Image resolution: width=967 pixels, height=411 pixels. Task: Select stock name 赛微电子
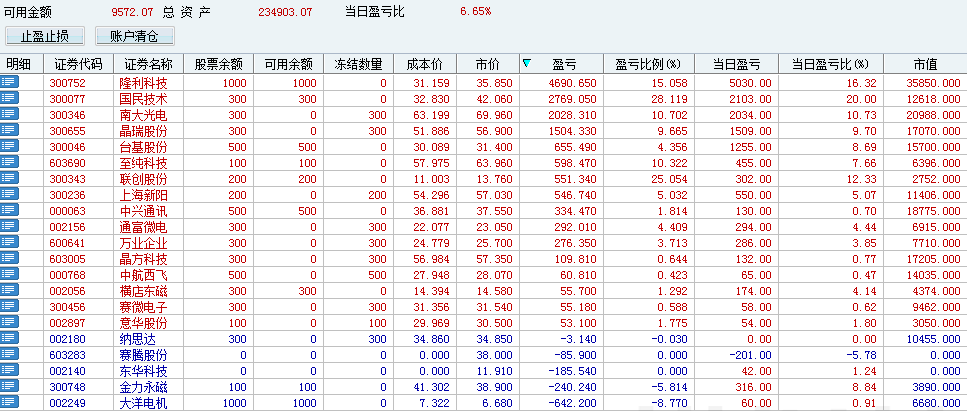tap(143, 308)
